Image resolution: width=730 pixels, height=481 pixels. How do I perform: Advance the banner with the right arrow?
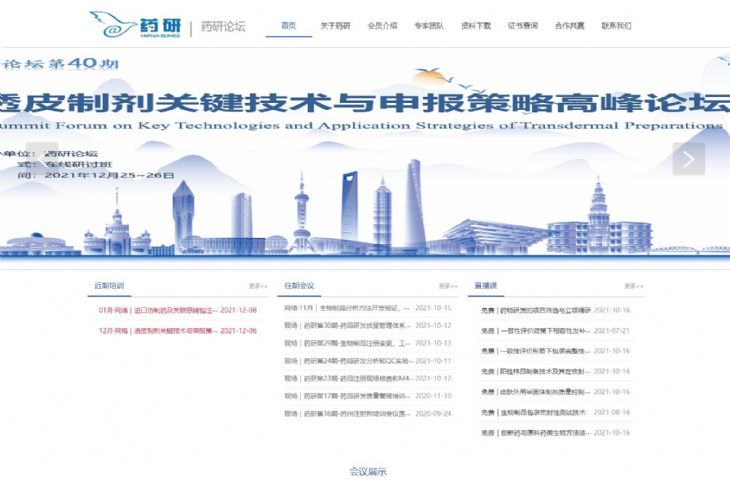tap(688, 158)
